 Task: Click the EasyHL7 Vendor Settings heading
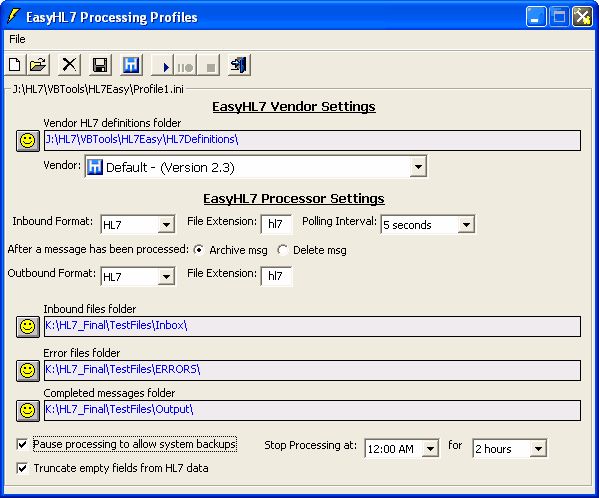pyautogui.click(x=294, y=107)
